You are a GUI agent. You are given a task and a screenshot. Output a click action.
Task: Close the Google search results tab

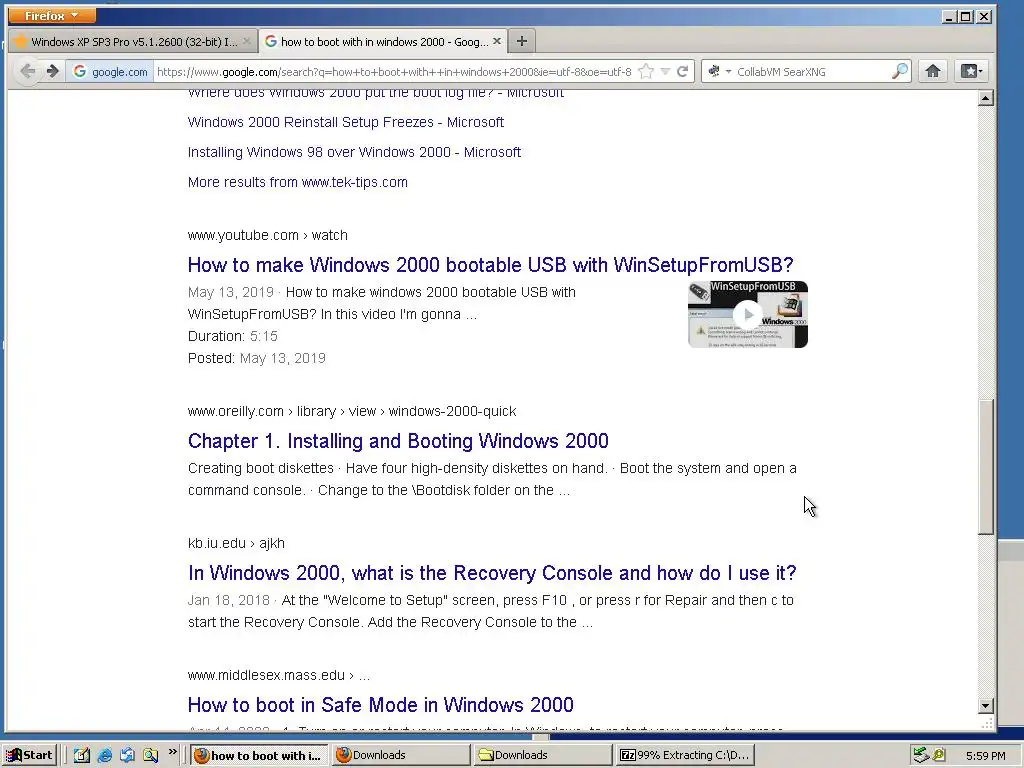pyautogui.click(x=497, y=41)
